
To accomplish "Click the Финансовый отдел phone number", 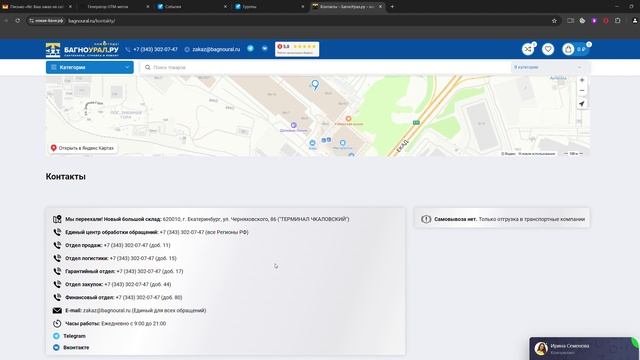I will 149,297.
